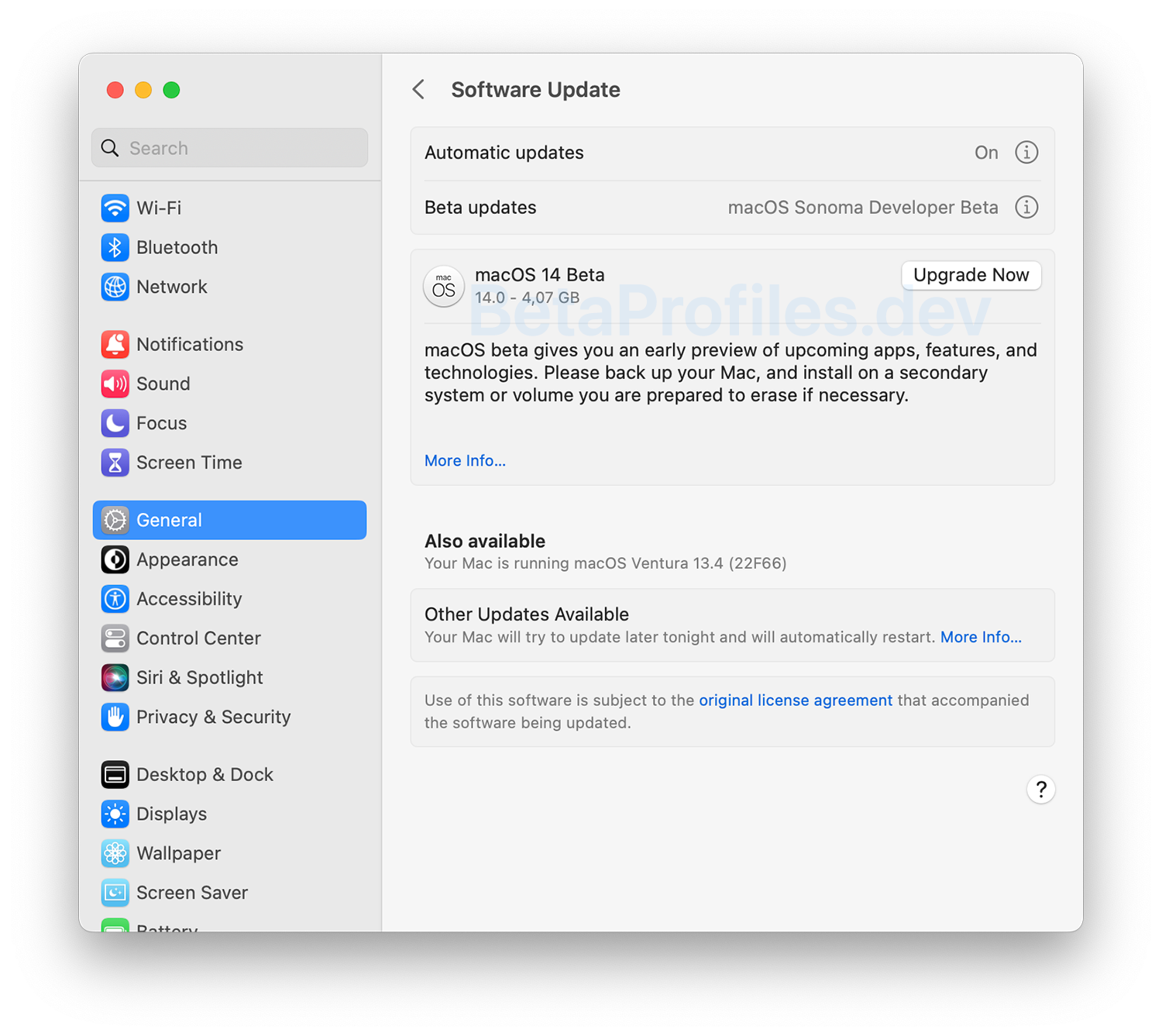Open the original license agreement link
This screenshot has height=1036, width=1162.
796,700
